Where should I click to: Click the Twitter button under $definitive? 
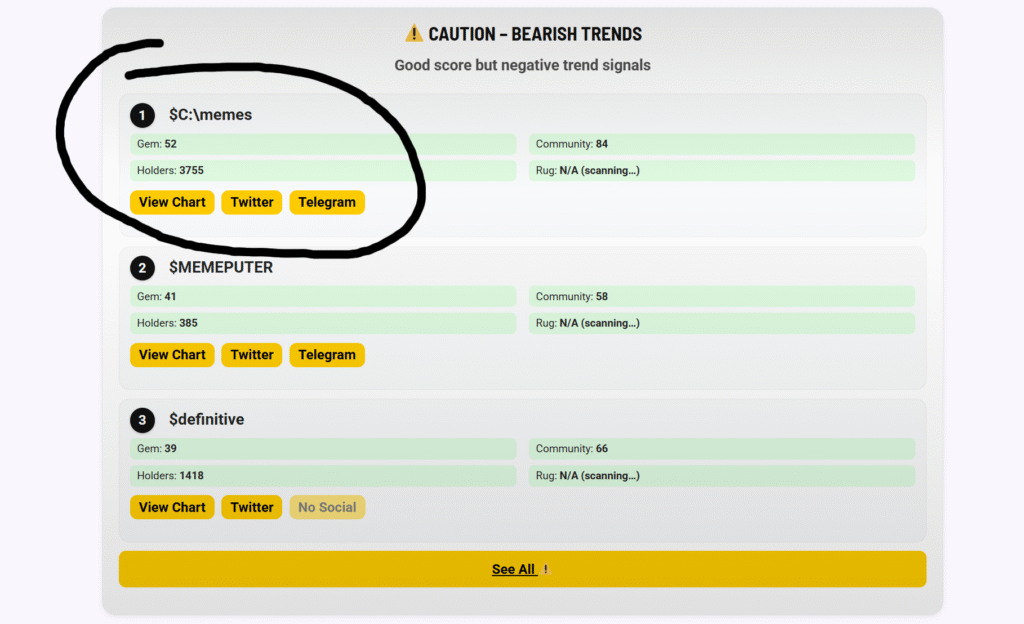252,507
